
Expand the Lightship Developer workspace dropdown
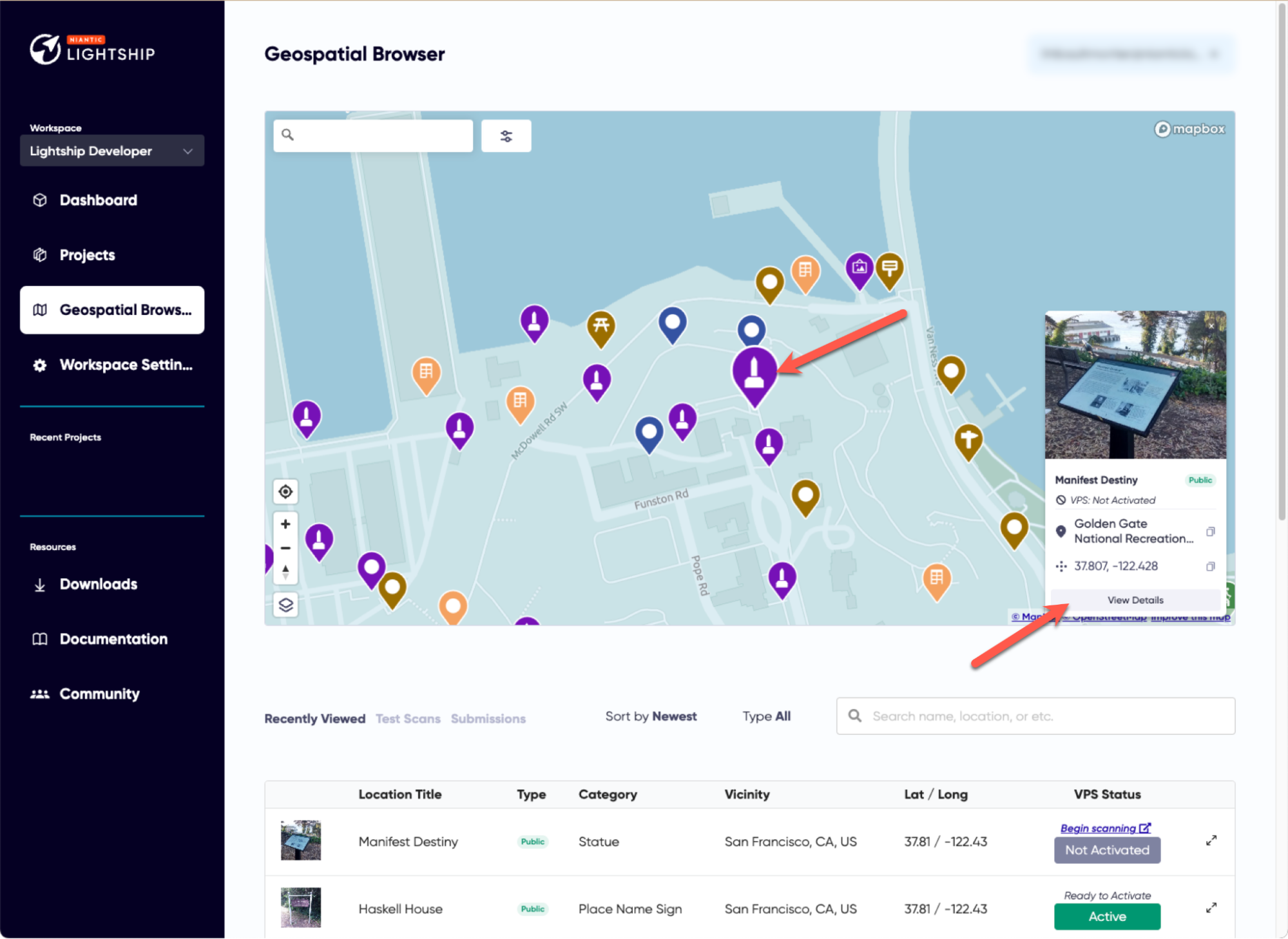[x=112, y=151]
